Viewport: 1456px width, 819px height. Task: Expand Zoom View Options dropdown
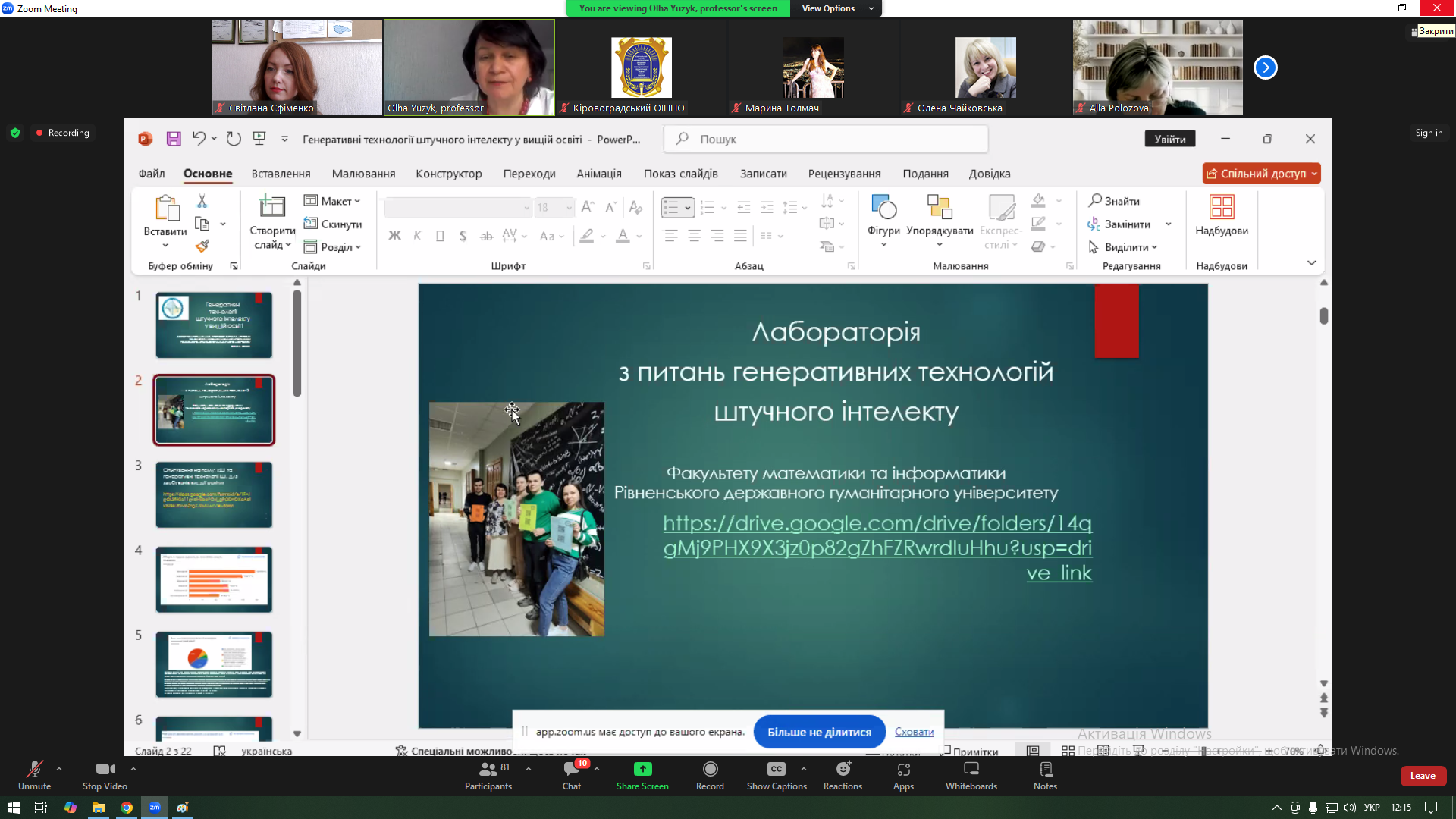pos(836,8)
